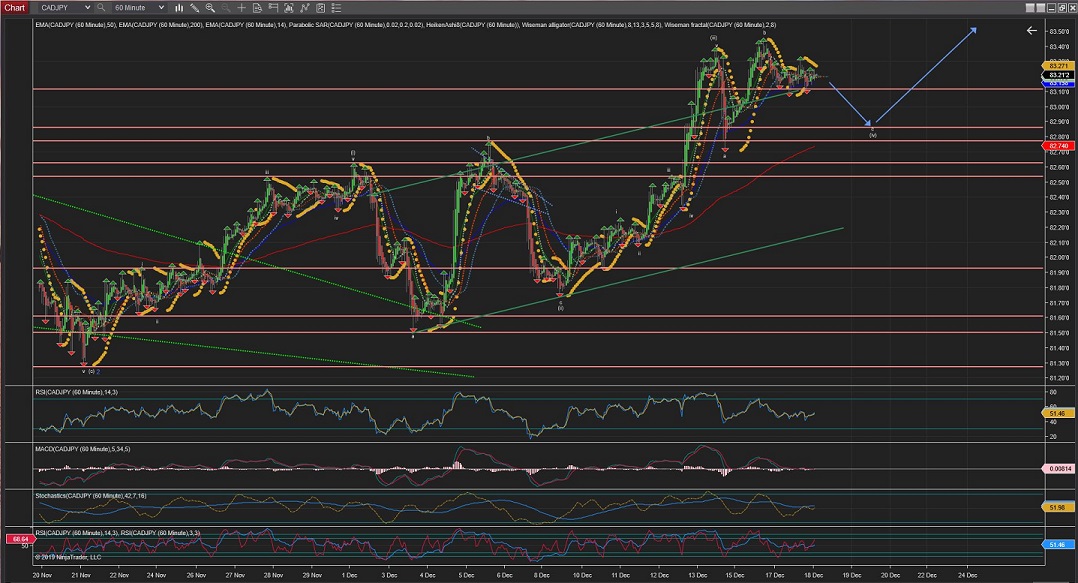Click the black 83.212 current price marker
The image size is (1078, 583).
click(x=1059, y=75)
